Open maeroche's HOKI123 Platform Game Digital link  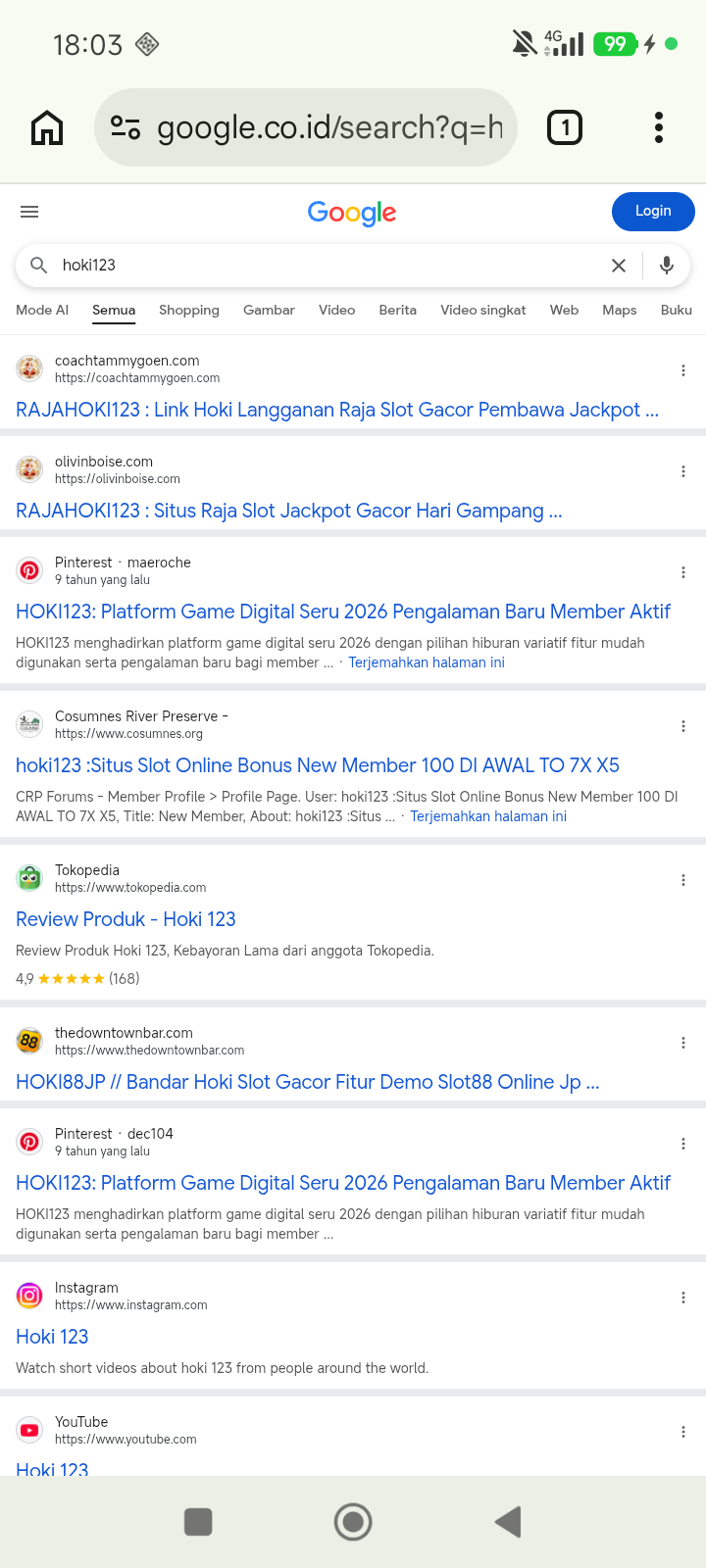coord(343,612)
